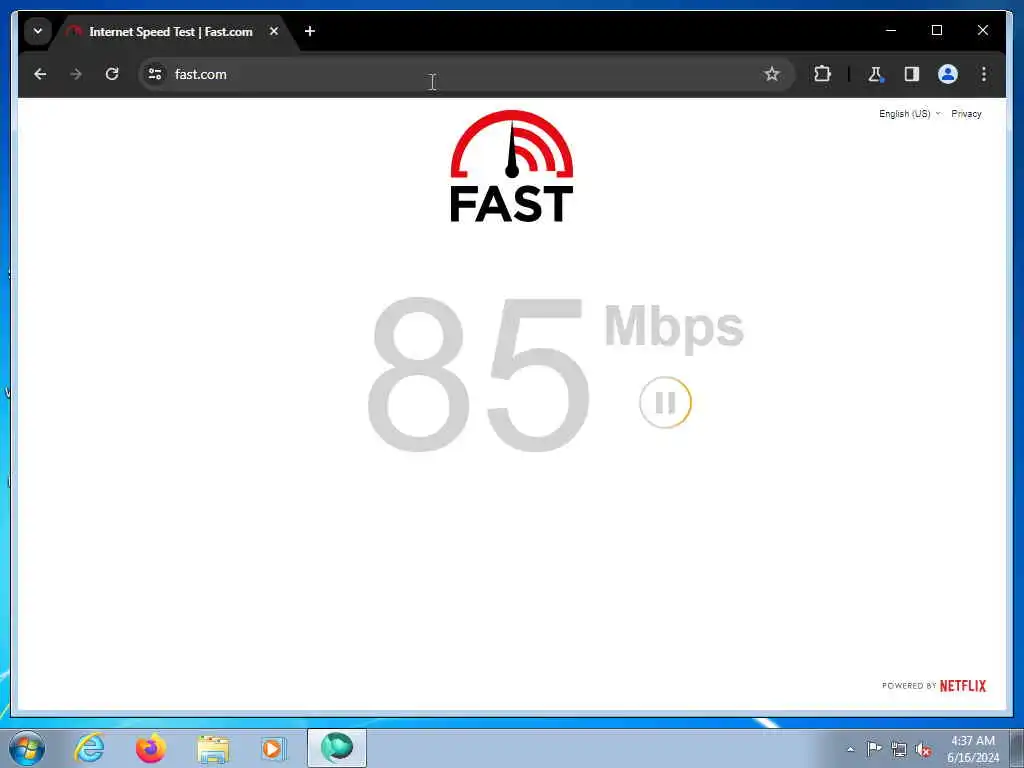This screenshot has width=1024, height=768.
Task: Click the active browser taskbar button
Action: (337, 748)
